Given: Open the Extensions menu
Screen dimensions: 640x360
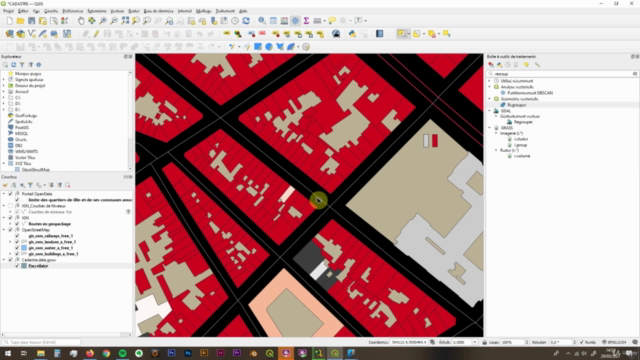Looking at the screenshot, I should 97,11.
